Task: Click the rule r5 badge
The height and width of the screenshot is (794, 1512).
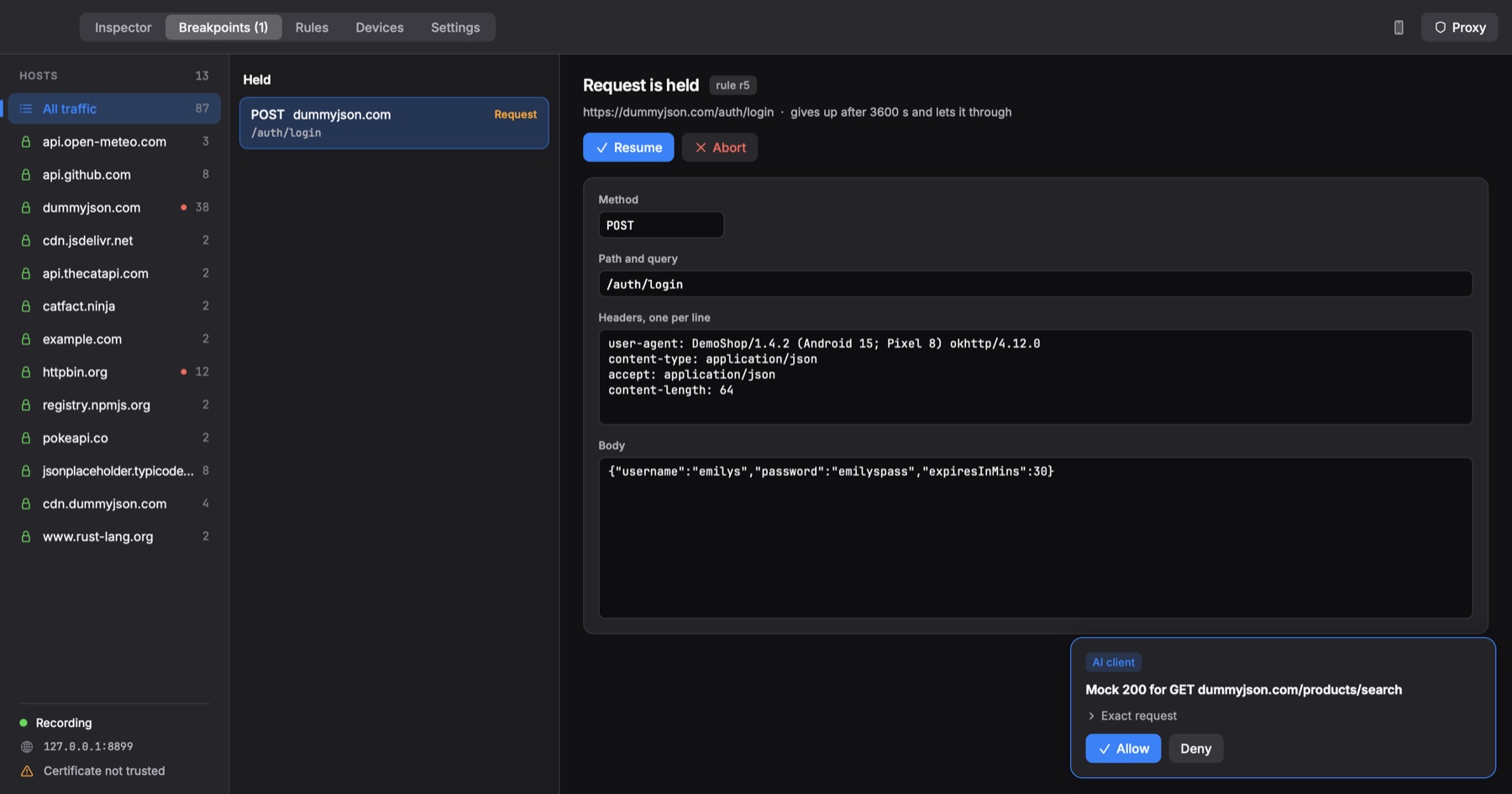Action: (732, 86)
